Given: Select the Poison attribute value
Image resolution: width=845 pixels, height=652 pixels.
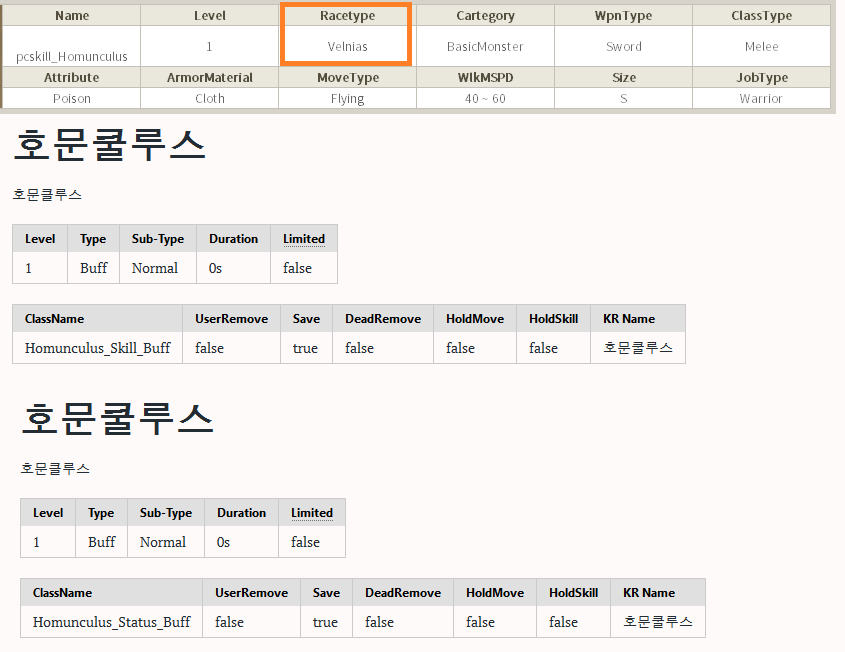Looking at the screenshot, I should coord(72,99).
